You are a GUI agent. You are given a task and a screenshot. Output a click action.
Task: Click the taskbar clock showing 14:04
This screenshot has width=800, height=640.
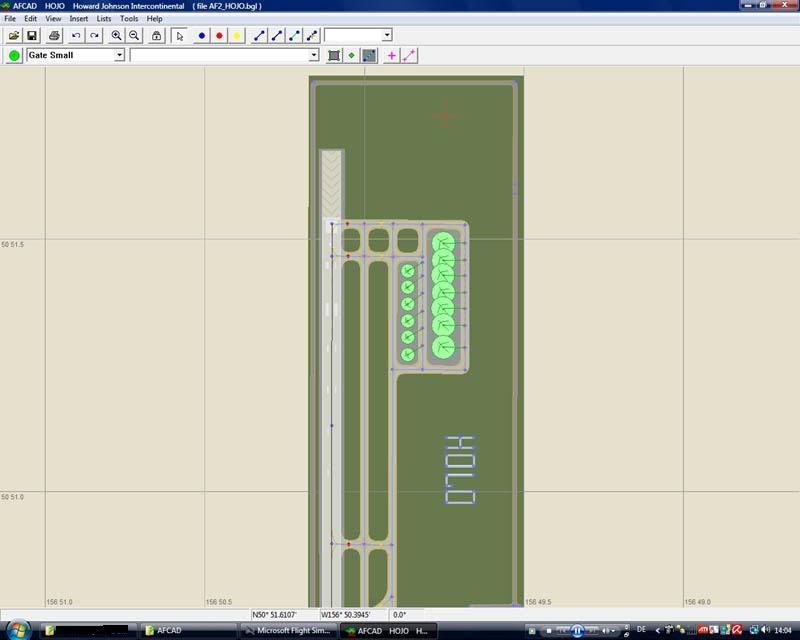pyautogui.click(x=783, y=631)
